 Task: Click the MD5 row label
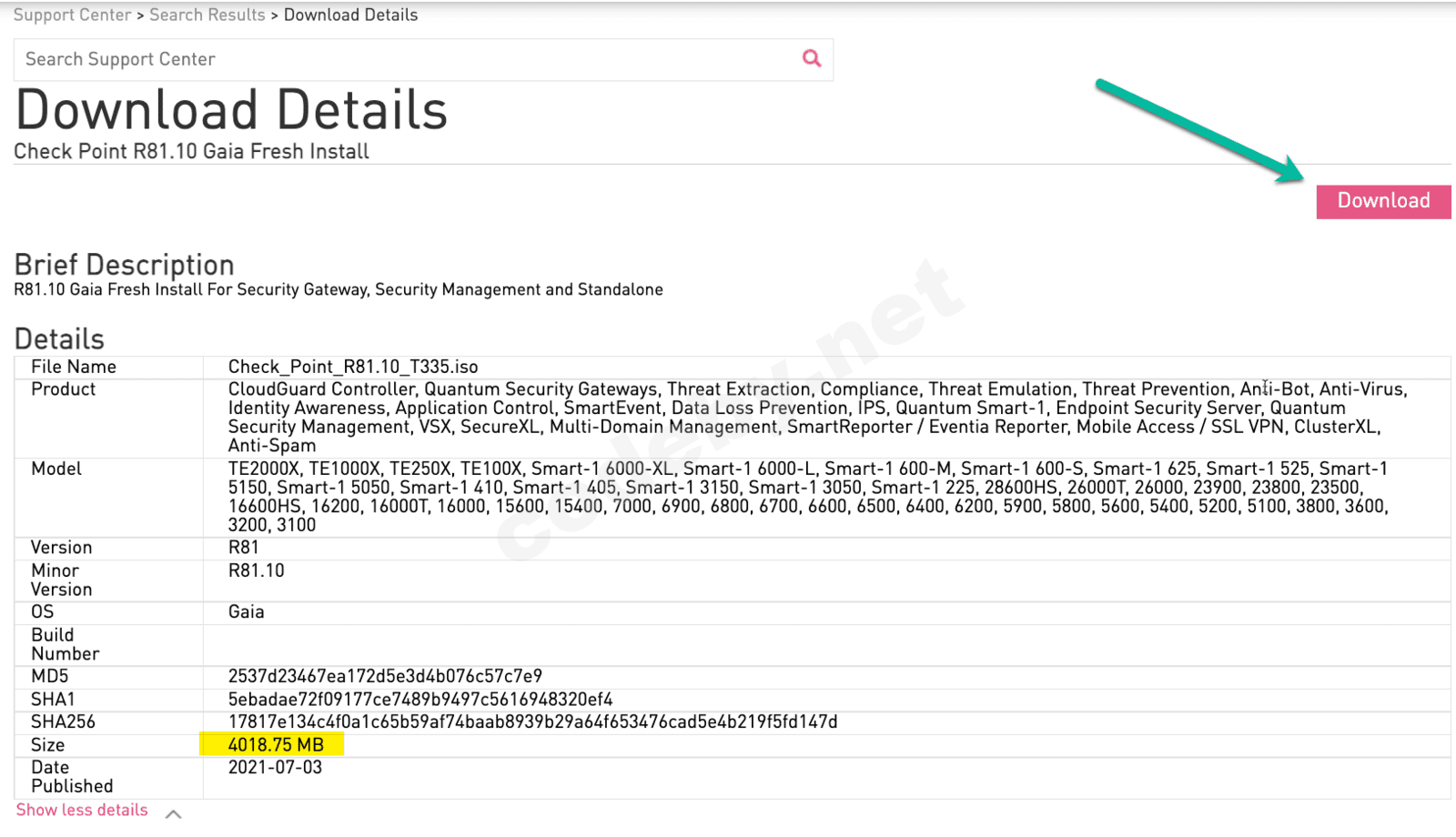click(49, 676)
